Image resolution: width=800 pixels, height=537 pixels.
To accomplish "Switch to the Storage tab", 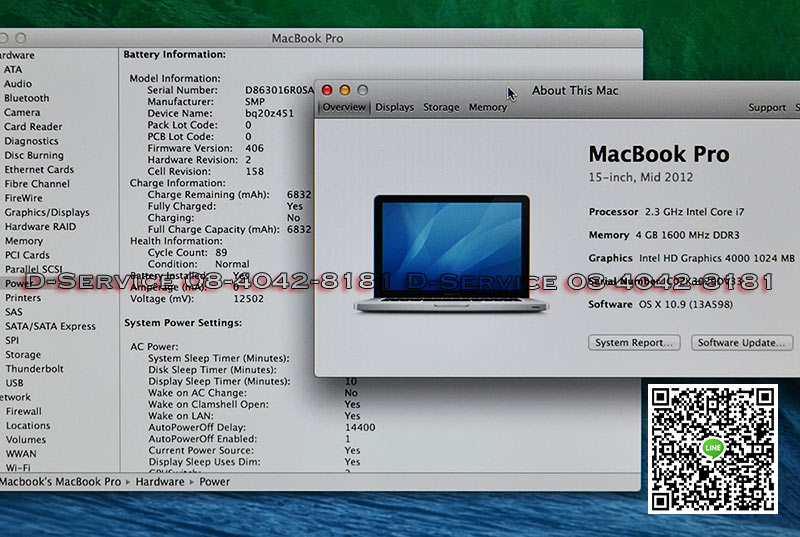I will click(441, 107).
